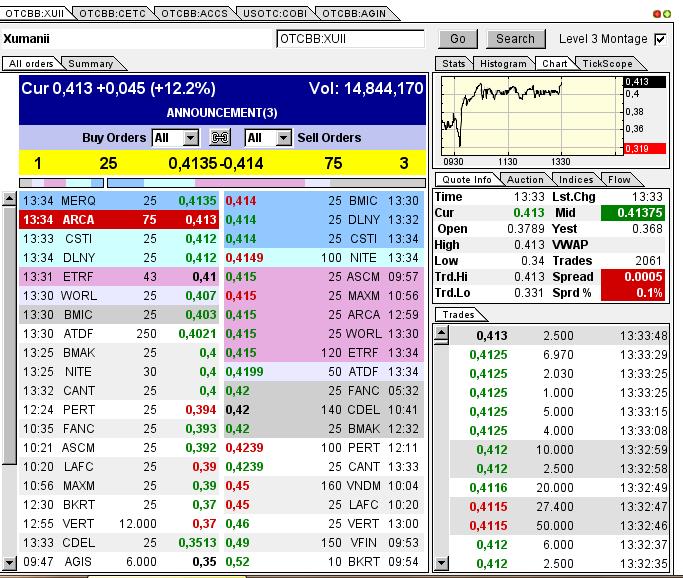This screenshot has height=578, width=683.
Task: Click the order book vertical scrollbar thumb
Action: coord(9,335)
